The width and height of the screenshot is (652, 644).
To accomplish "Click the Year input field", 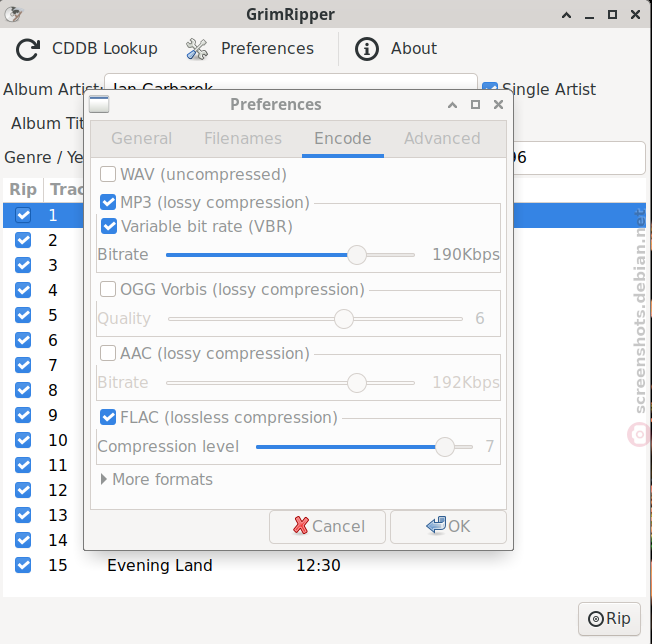I will pos(579,158).
